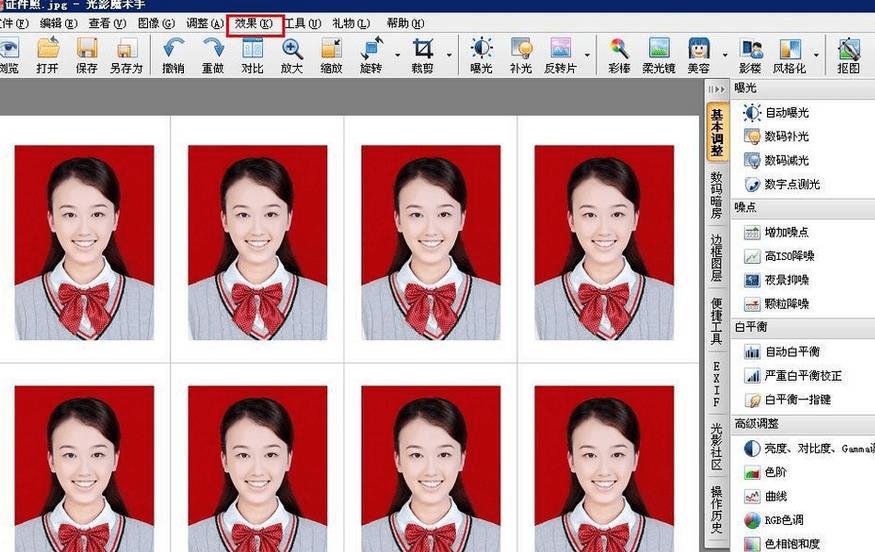The height and width of the screenshot is (552, 875).
Task: Click the 反转片 (Reversal film) icon
Action: [x=560, y=49]
